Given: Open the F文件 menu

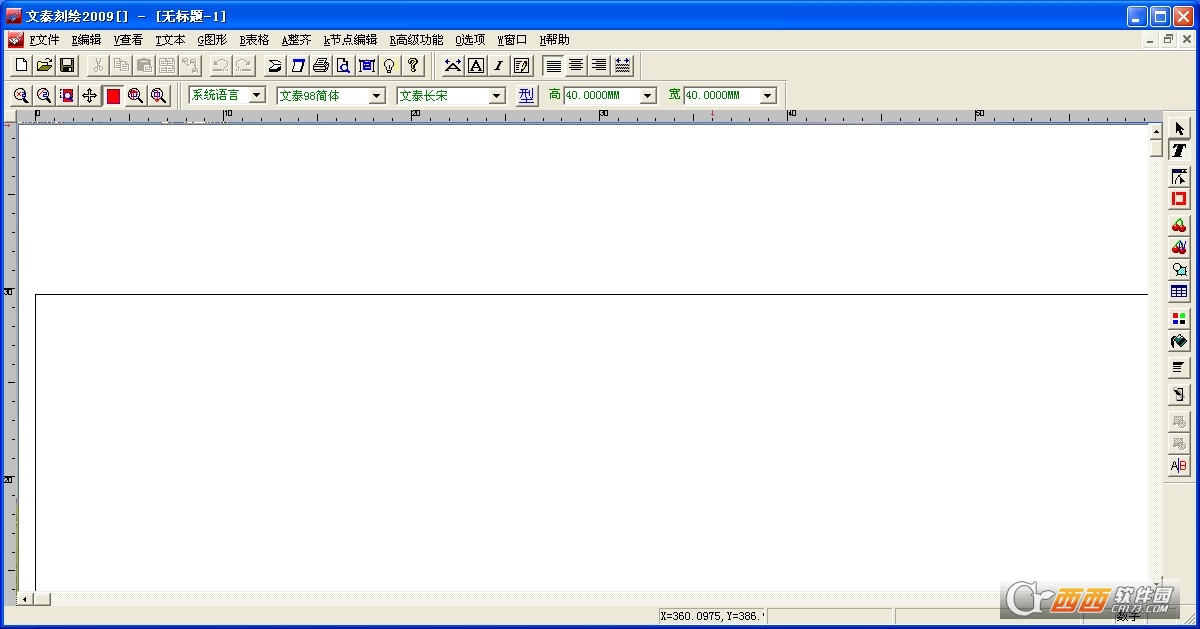Looking at the screenshot, I should click(x=45, y=40).
